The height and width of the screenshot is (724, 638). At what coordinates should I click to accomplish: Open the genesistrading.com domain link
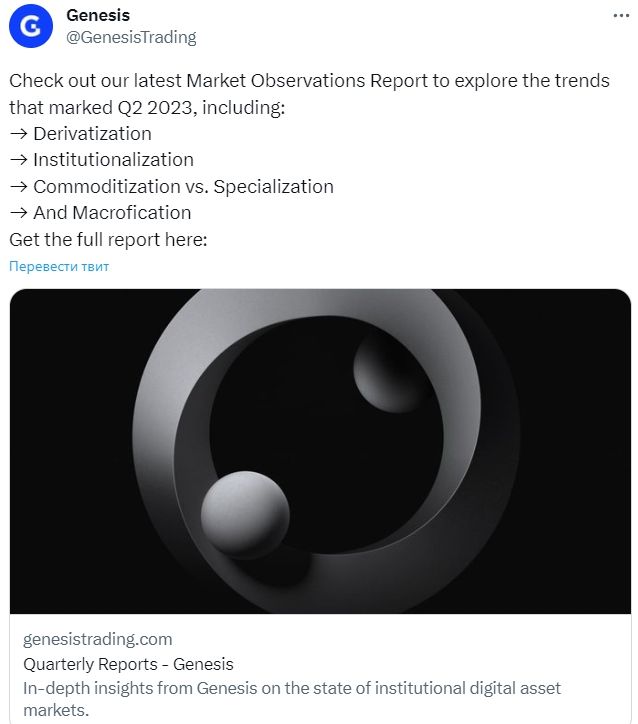point(97,639)
